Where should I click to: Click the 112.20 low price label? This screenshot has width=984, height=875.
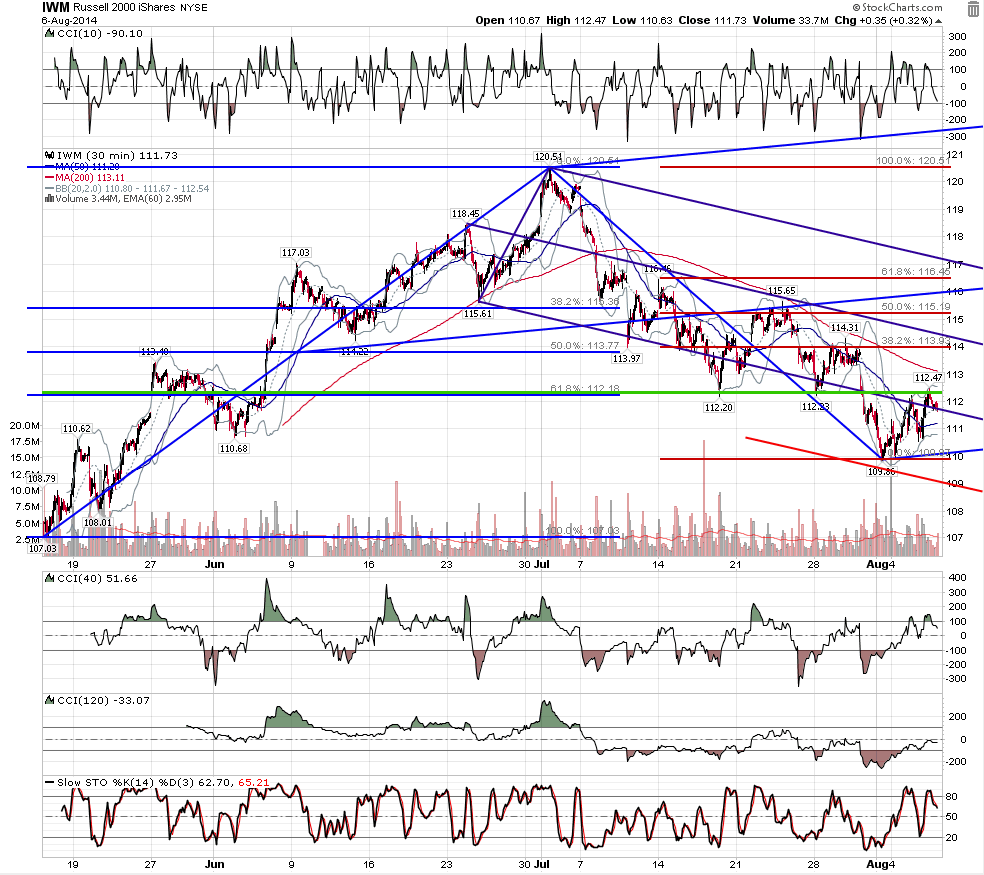coord(719,407)
